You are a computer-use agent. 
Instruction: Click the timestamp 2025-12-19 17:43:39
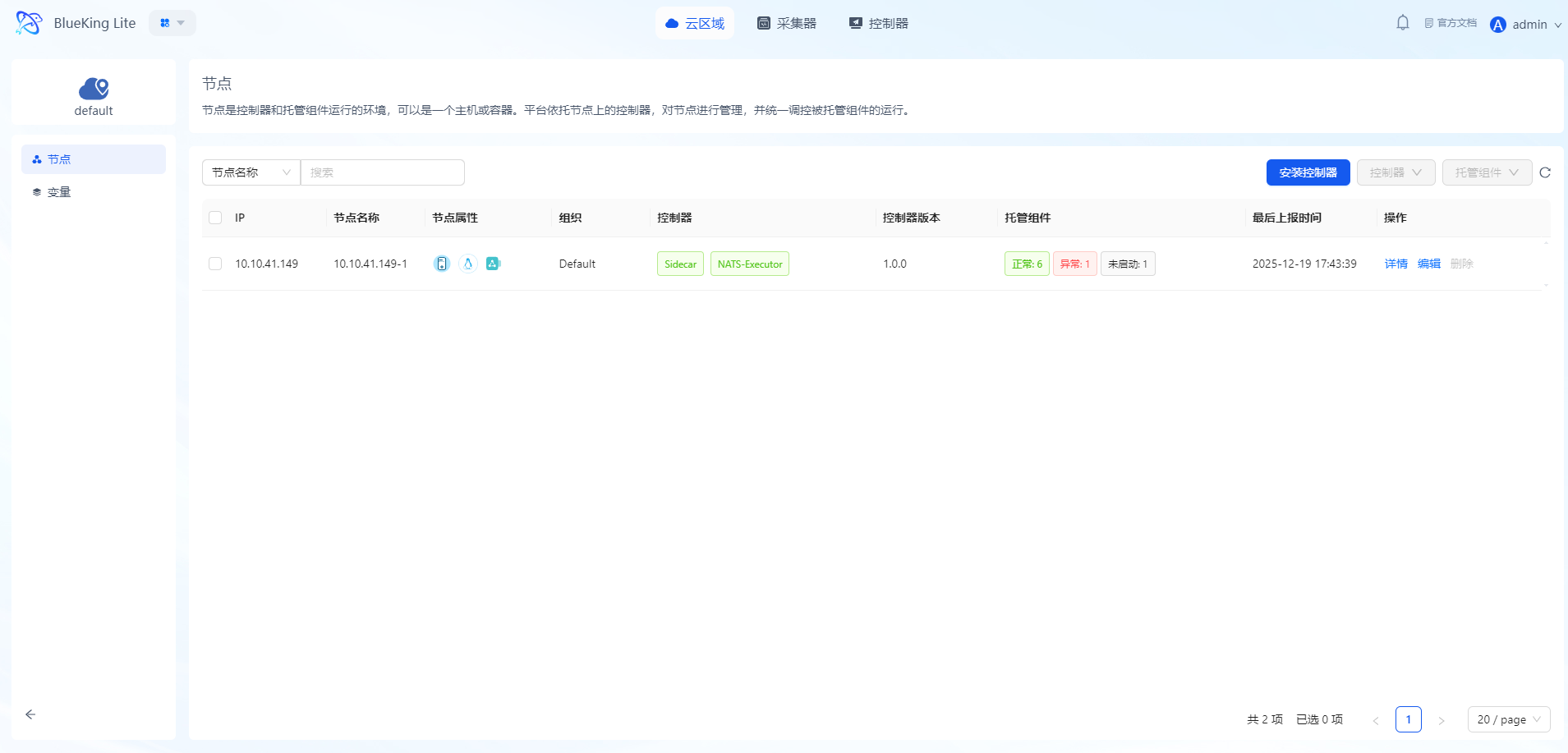click(x=1304, y=264)
